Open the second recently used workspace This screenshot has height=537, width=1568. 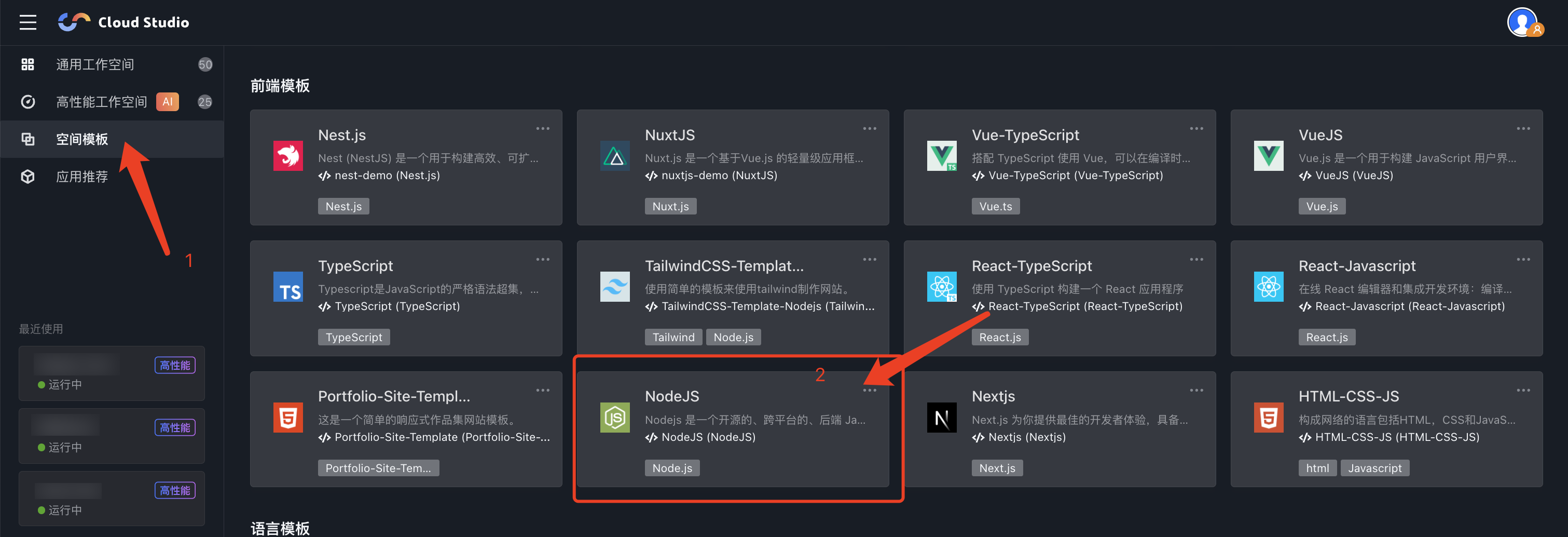[x=112, y=436]
